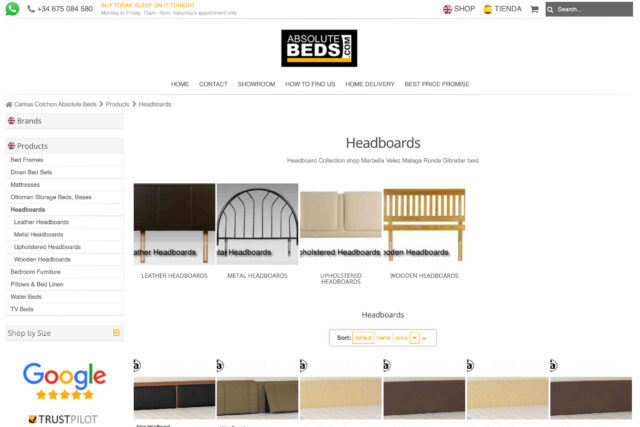640x427 pixels.
Task: Open the shopping cart icon
Action: pos(534,9)
